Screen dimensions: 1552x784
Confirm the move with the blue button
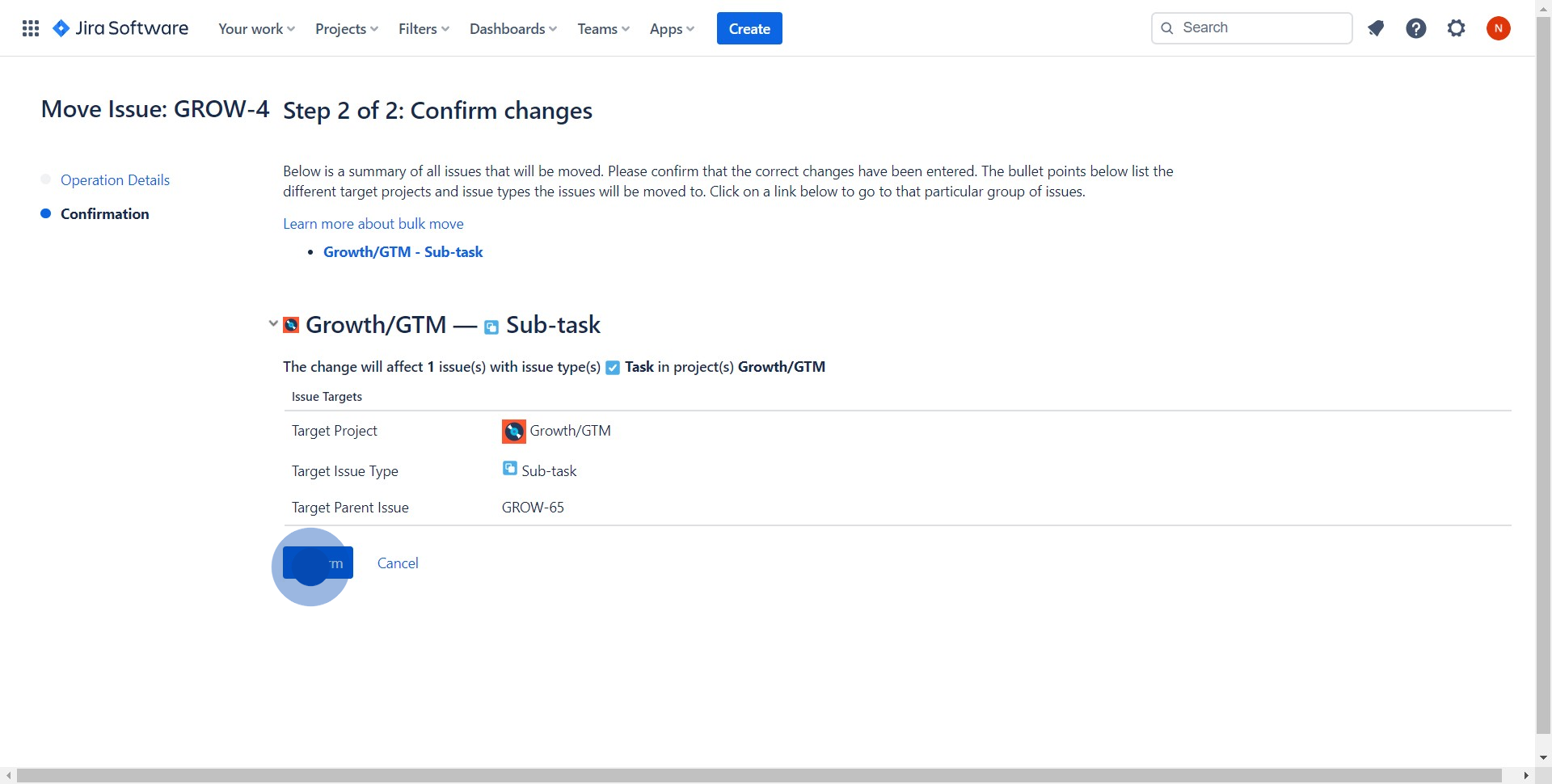pyautogui.click(x=318, y=563)
